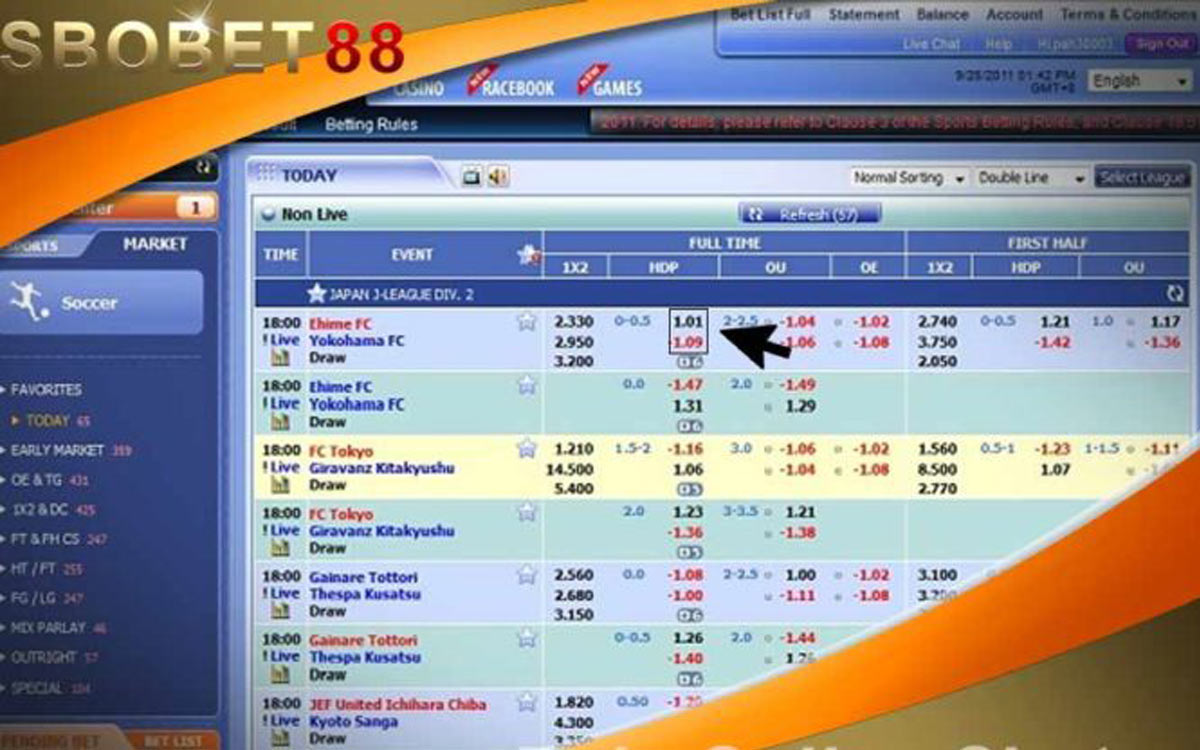The height and width of the screenshot is (750, 1200).
Task: Open the English language dropdown
Action: click(1140, 82)
